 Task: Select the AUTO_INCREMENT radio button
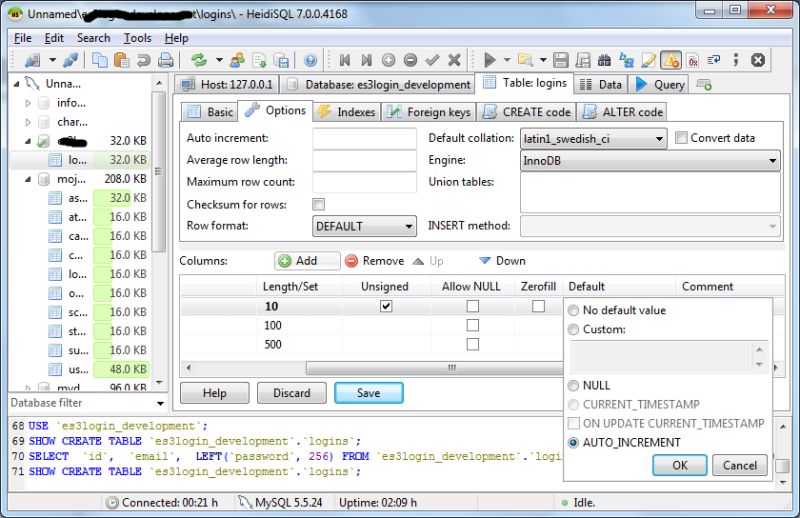click(x=573, y=442)
